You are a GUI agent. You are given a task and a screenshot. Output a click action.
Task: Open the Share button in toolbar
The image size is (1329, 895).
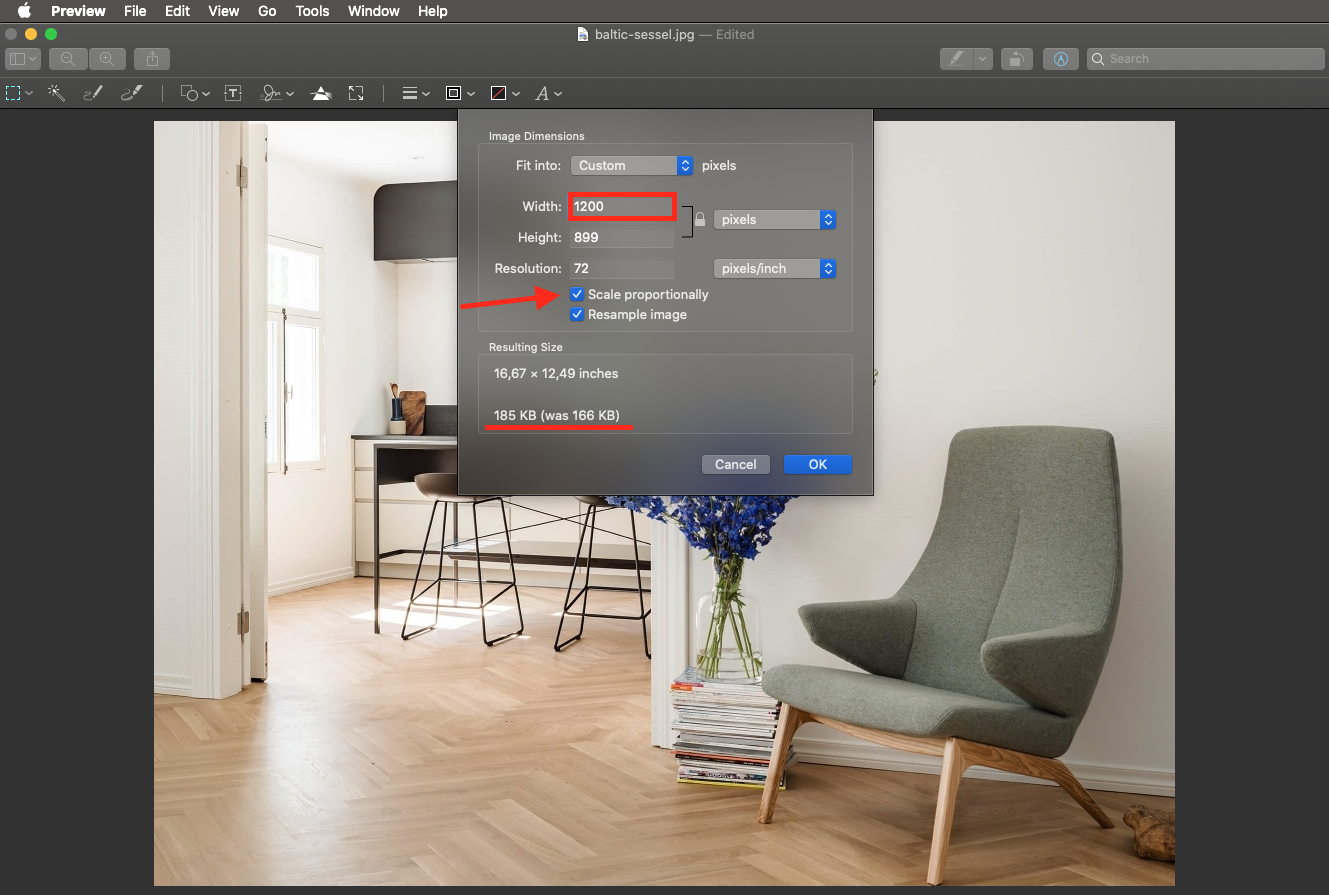click(152, 59)
